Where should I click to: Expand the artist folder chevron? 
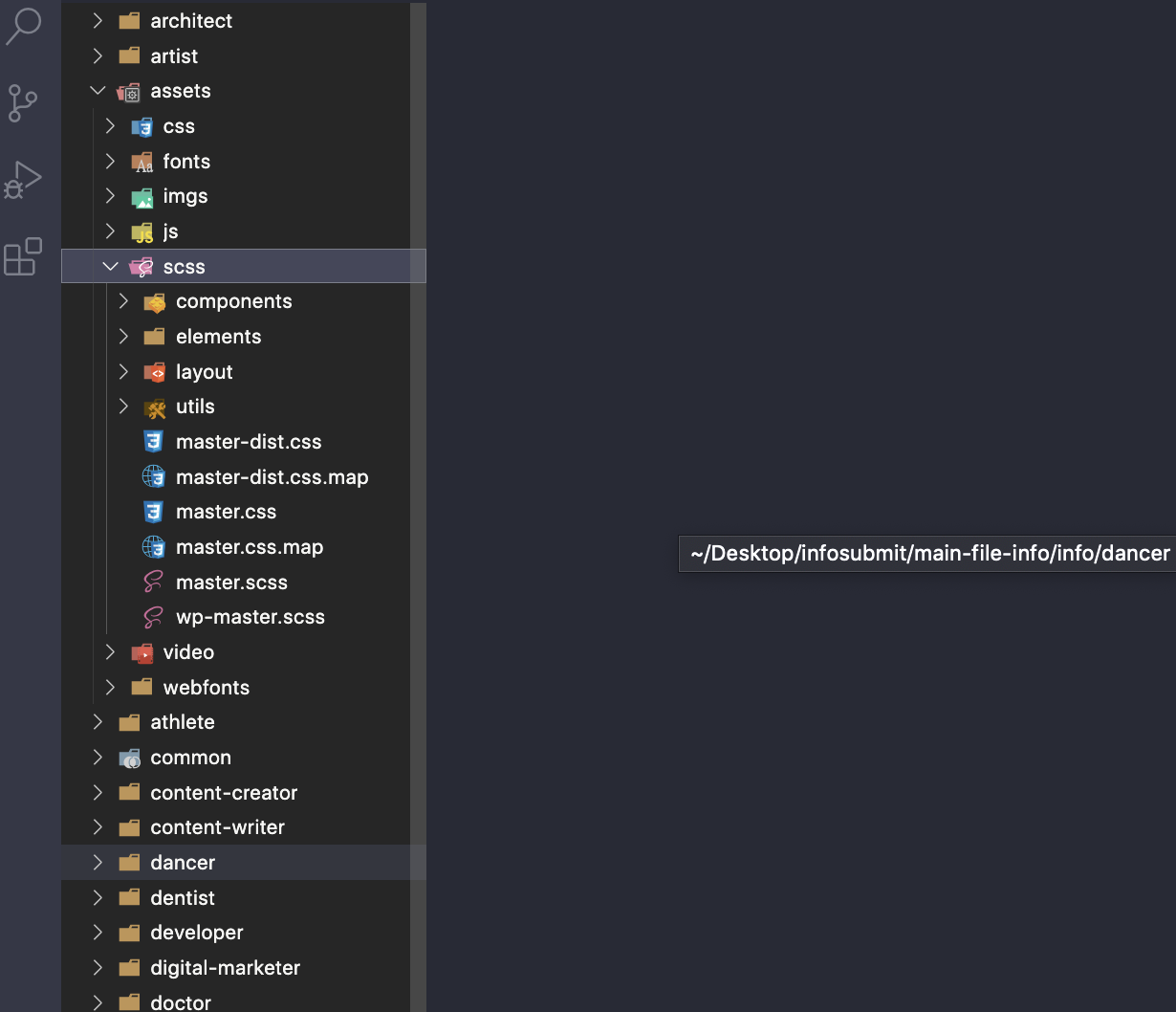(x=98, y=56)
